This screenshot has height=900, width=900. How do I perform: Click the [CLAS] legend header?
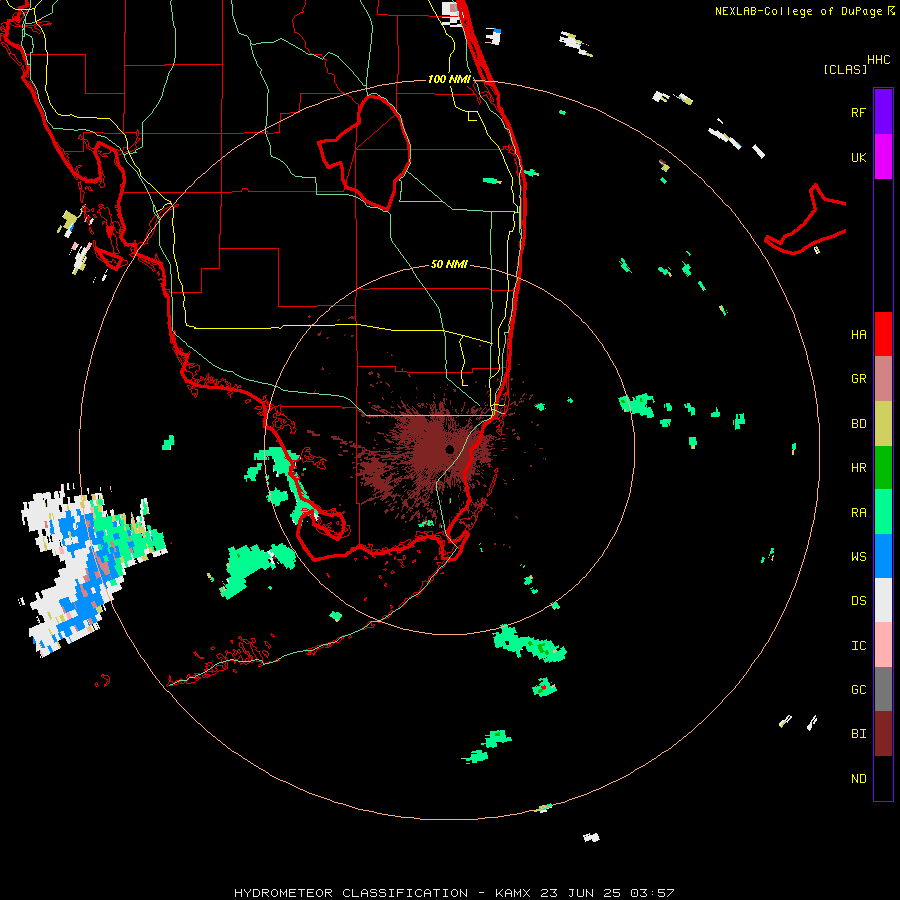click(x=845, y=69)
